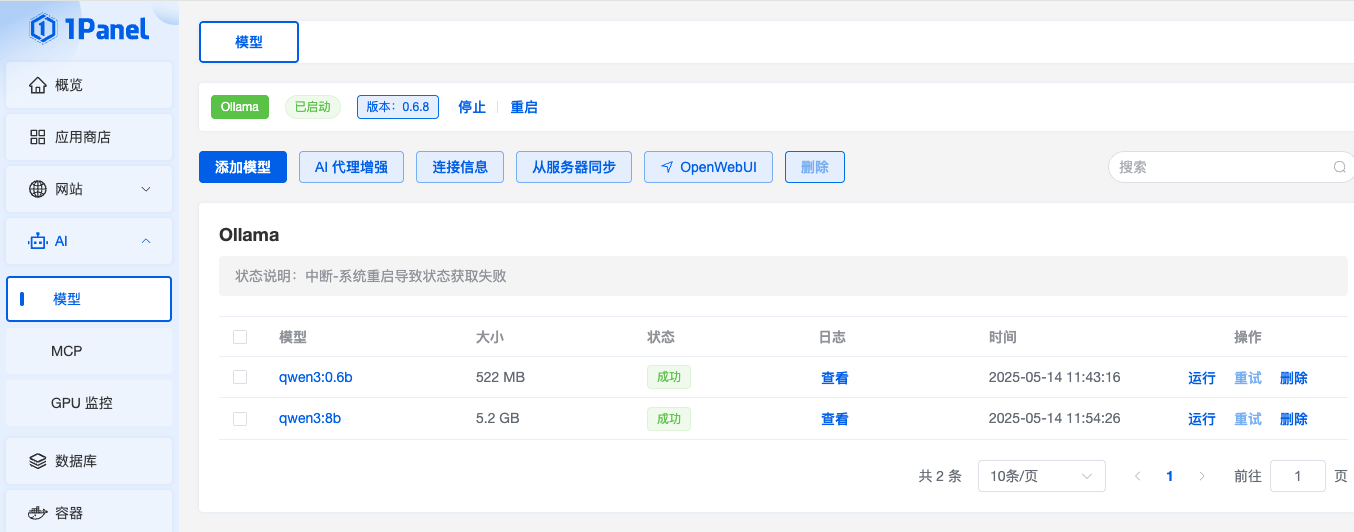Click the 前往 page number input field

(x=1297, y=476)
